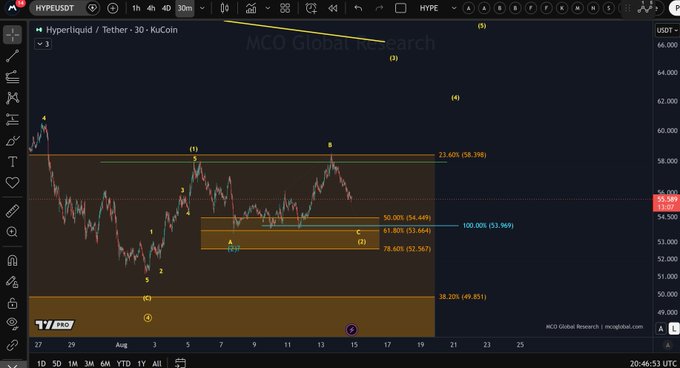Set date range to 5D
The image size is (680, 368).
57,364
